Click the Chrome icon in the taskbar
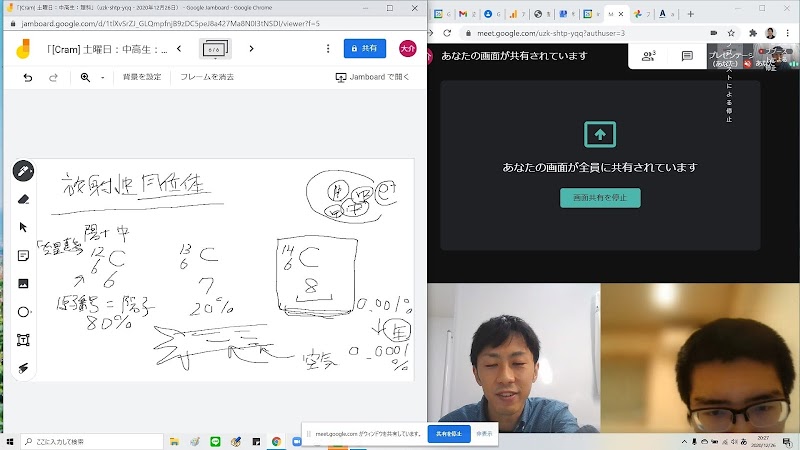The width and height of the screenshot is (800, 450). [x=276, y=441]
